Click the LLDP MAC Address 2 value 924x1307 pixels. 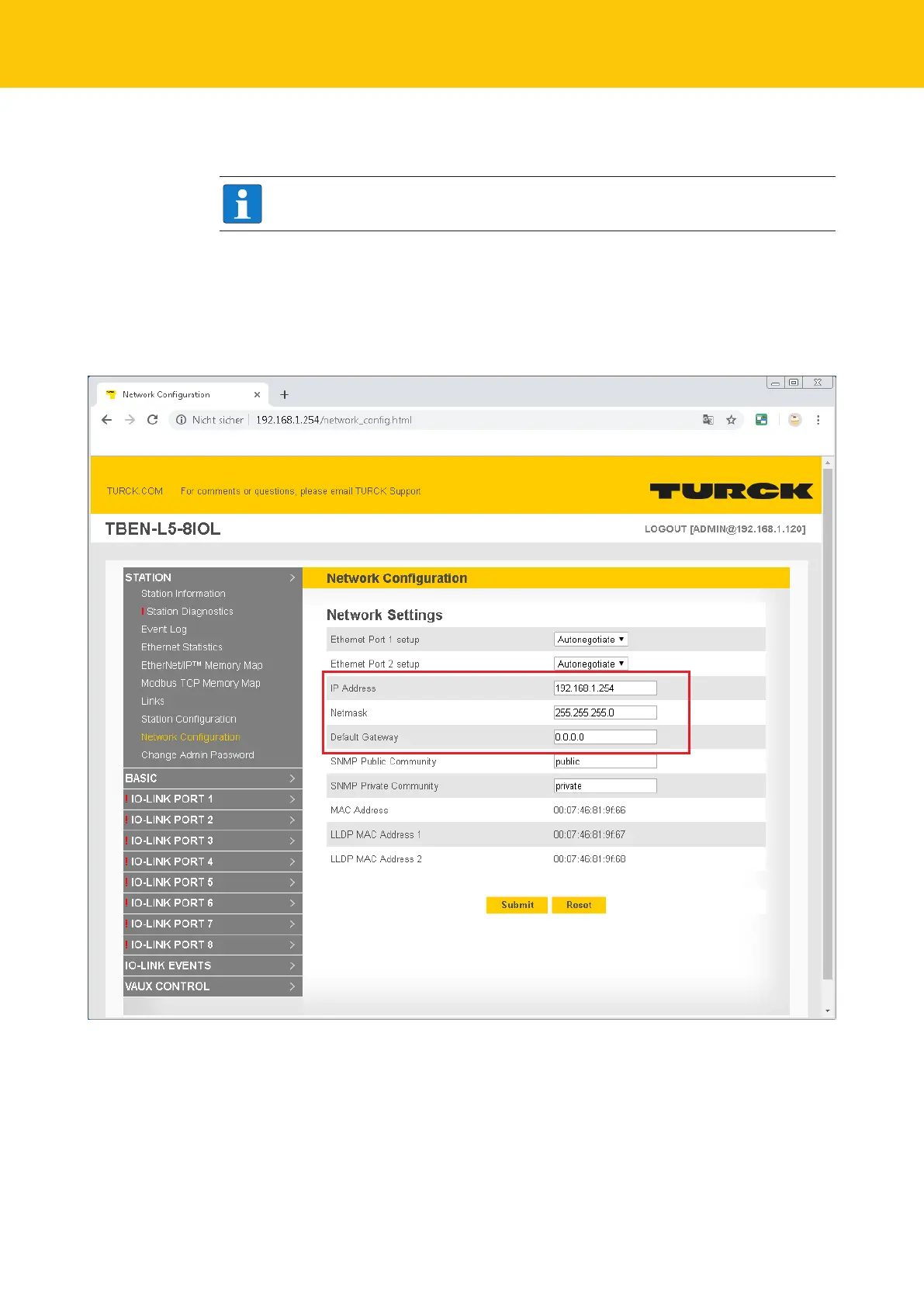coord(590,859)
